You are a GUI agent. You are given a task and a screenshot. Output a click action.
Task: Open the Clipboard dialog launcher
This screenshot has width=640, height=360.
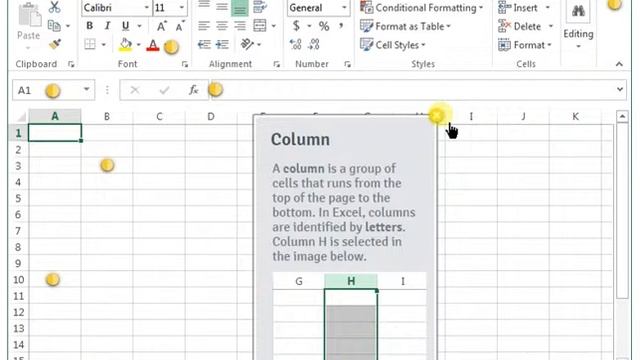point(71,64)
